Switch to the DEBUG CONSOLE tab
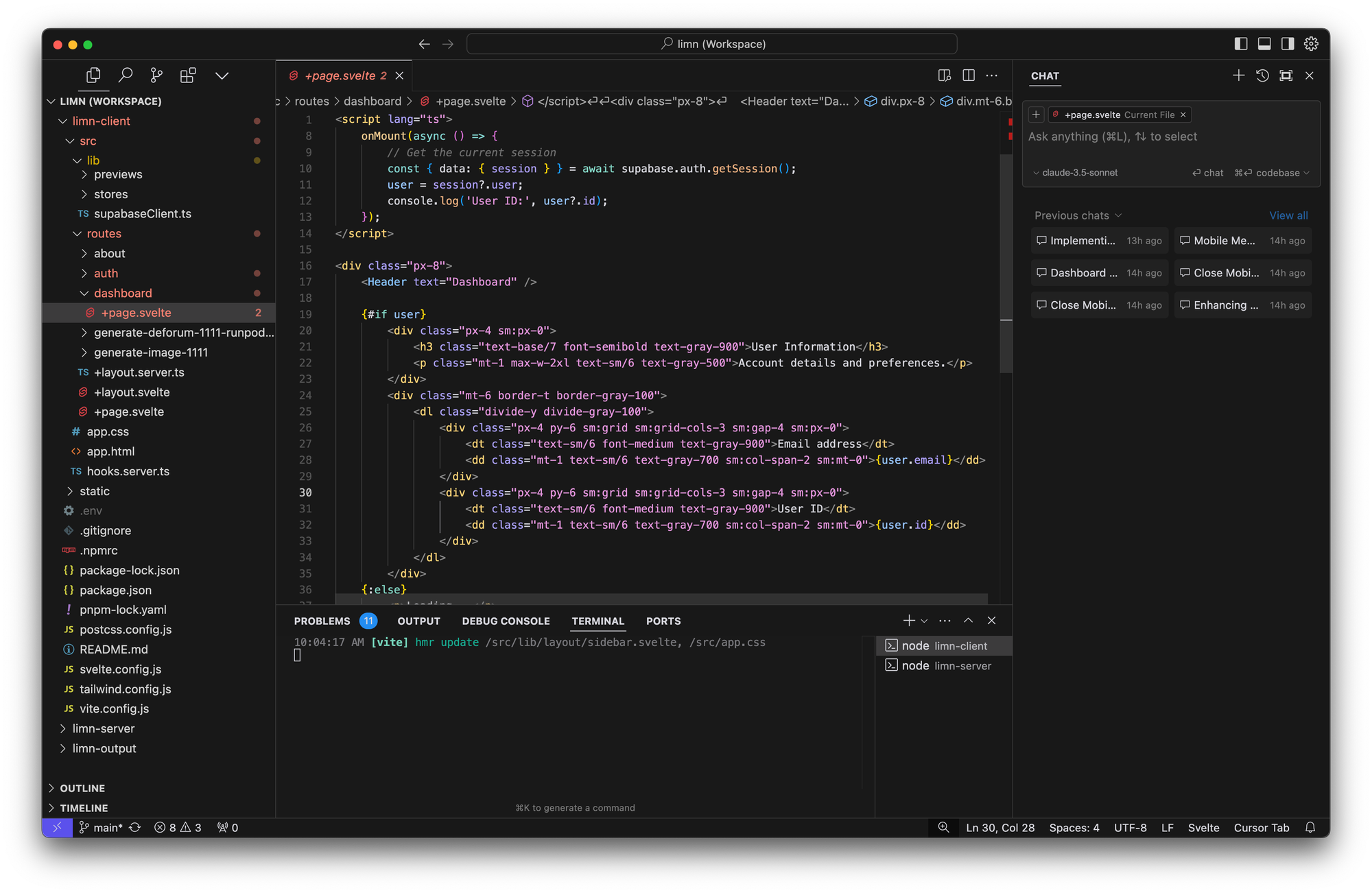This screenshot has height=893, width=1372. point(506,621)
